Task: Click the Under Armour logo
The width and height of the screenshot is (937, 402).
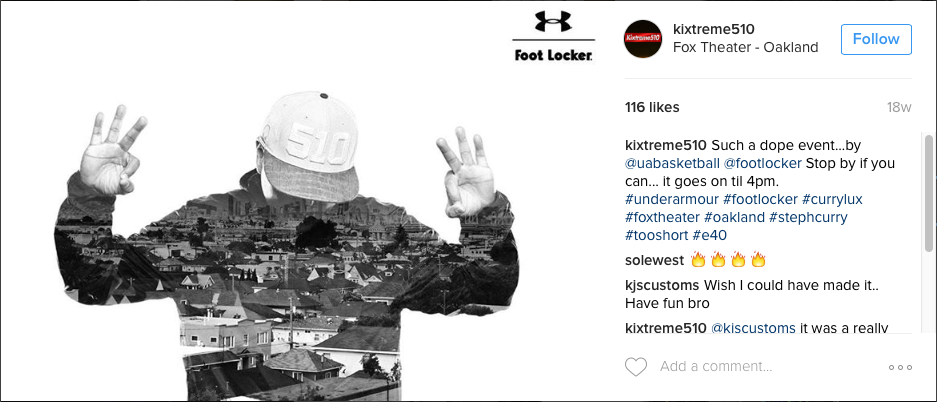Action: (x=553, y=22)
